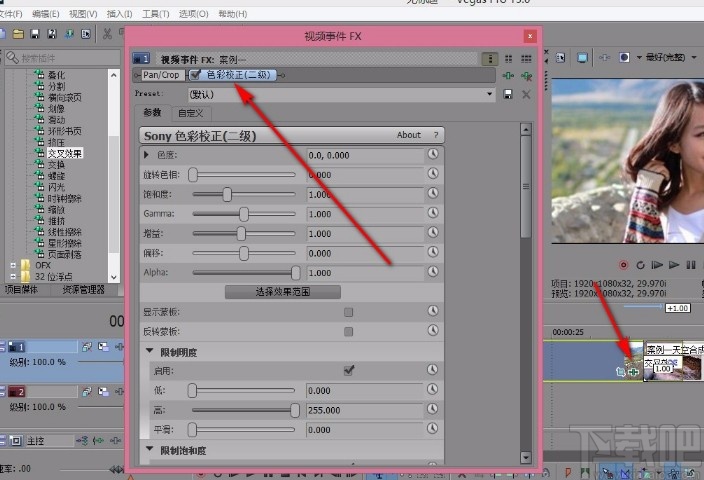Uncheck 启用 under 限制明度
The width and height of the screenshot is (704, 480).
point(348,370)
